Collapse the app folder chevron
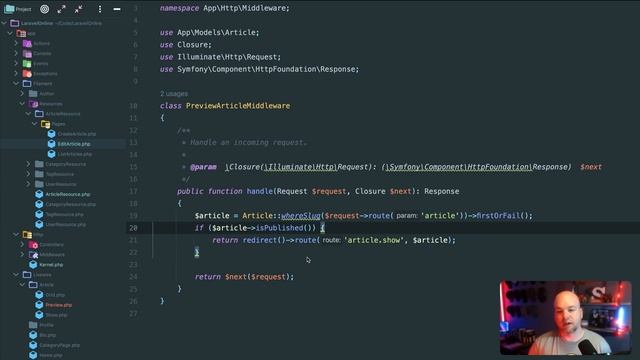Screen dimensions: 640x360 [x=10, y=33]
